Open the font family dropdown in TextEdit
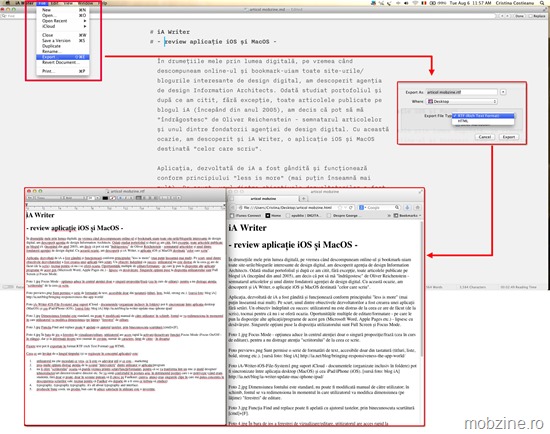Screen dimensions: 550x434 (x=48, y=198)
